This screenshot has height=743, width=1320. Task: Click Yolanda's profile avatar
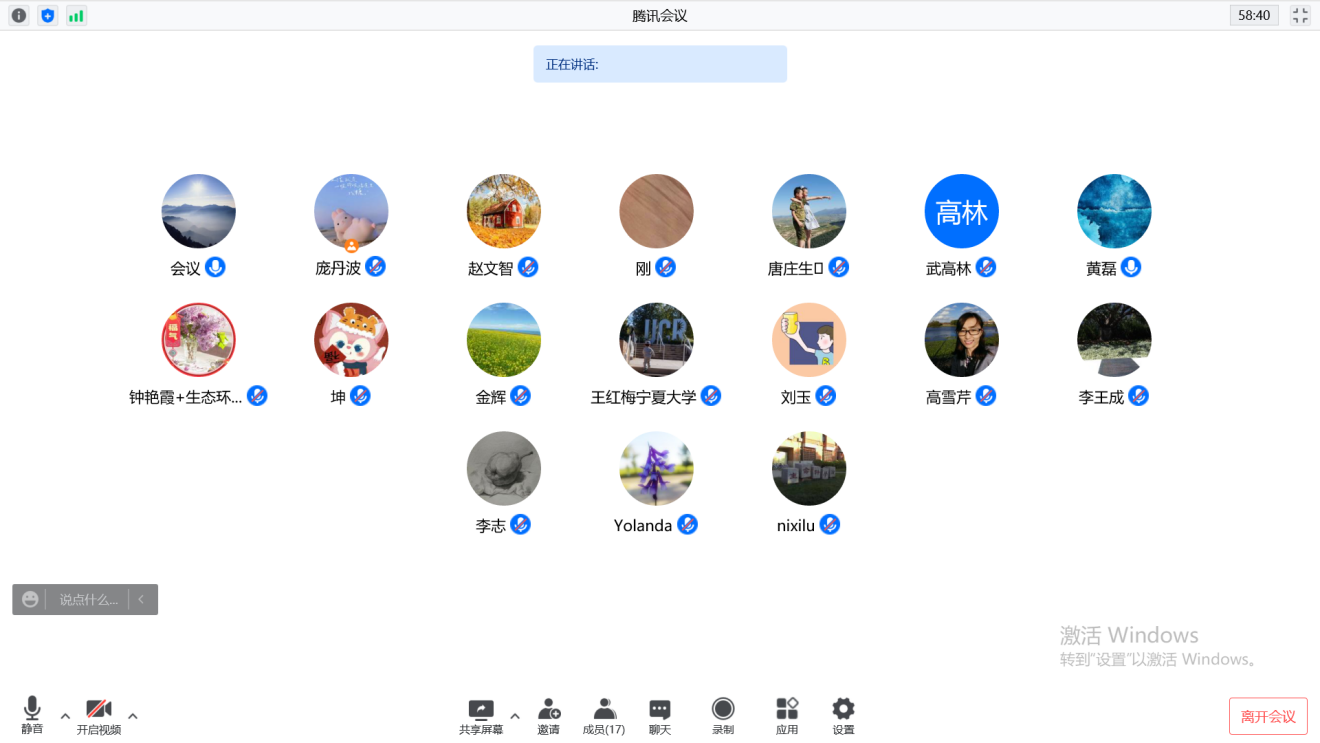(656, 468)
